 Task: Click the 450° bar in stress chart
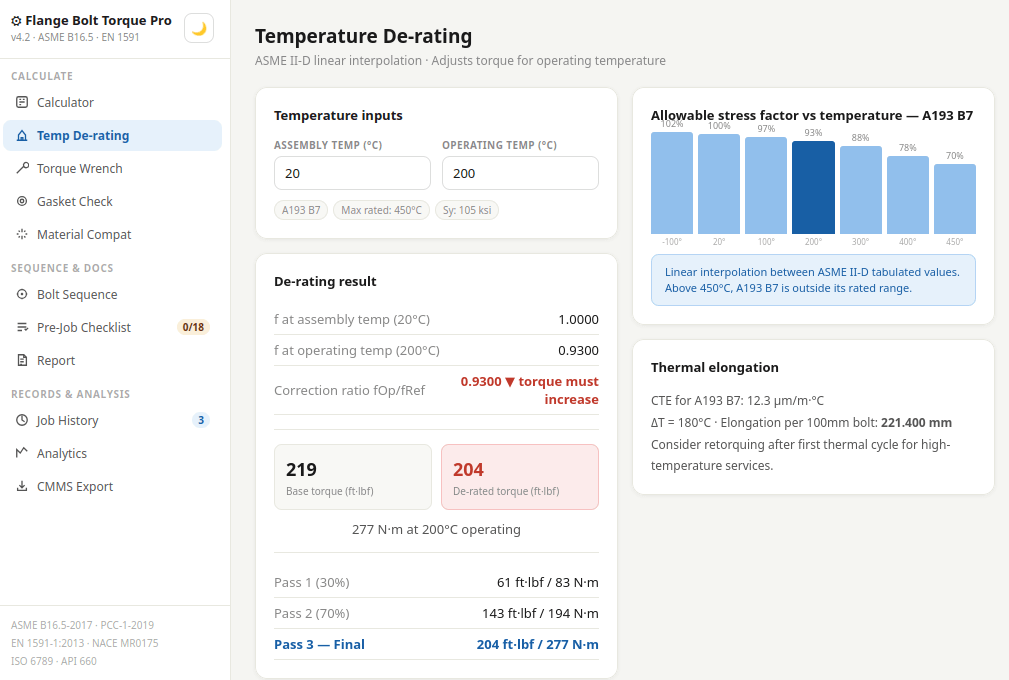pyautogui.click(x=954, y=199)
